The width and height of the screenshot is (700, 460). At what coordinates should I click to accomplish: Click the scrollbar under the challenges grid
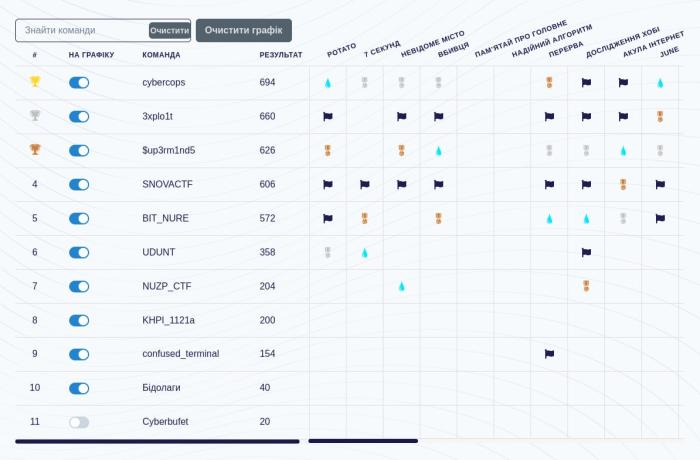point(363,441)
